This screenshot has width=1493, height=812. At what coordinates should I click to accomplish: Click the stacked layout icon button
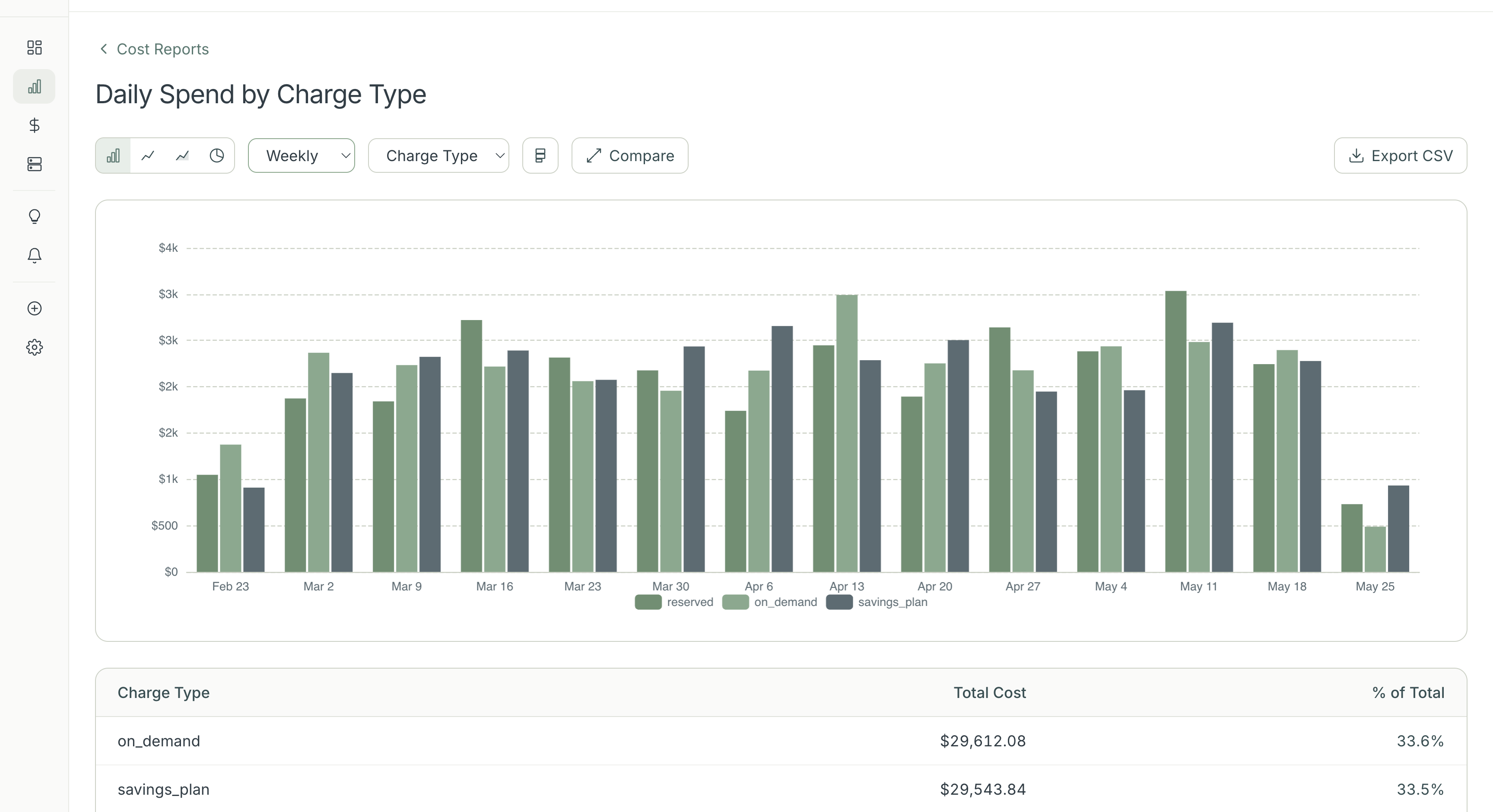coord(540,155)
